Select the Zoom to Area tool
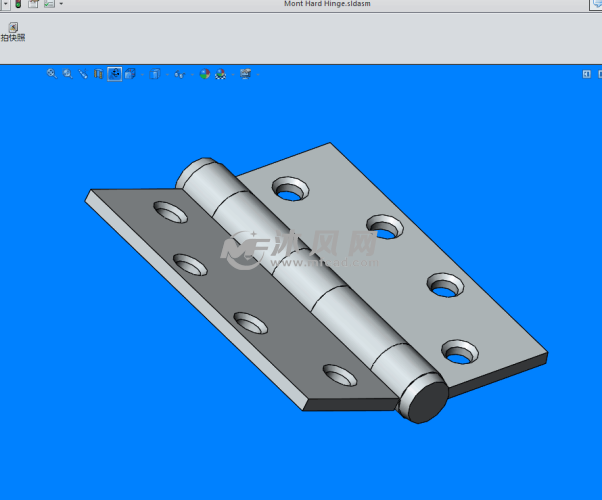Screen dimensions: 602x500 point(67,74)
